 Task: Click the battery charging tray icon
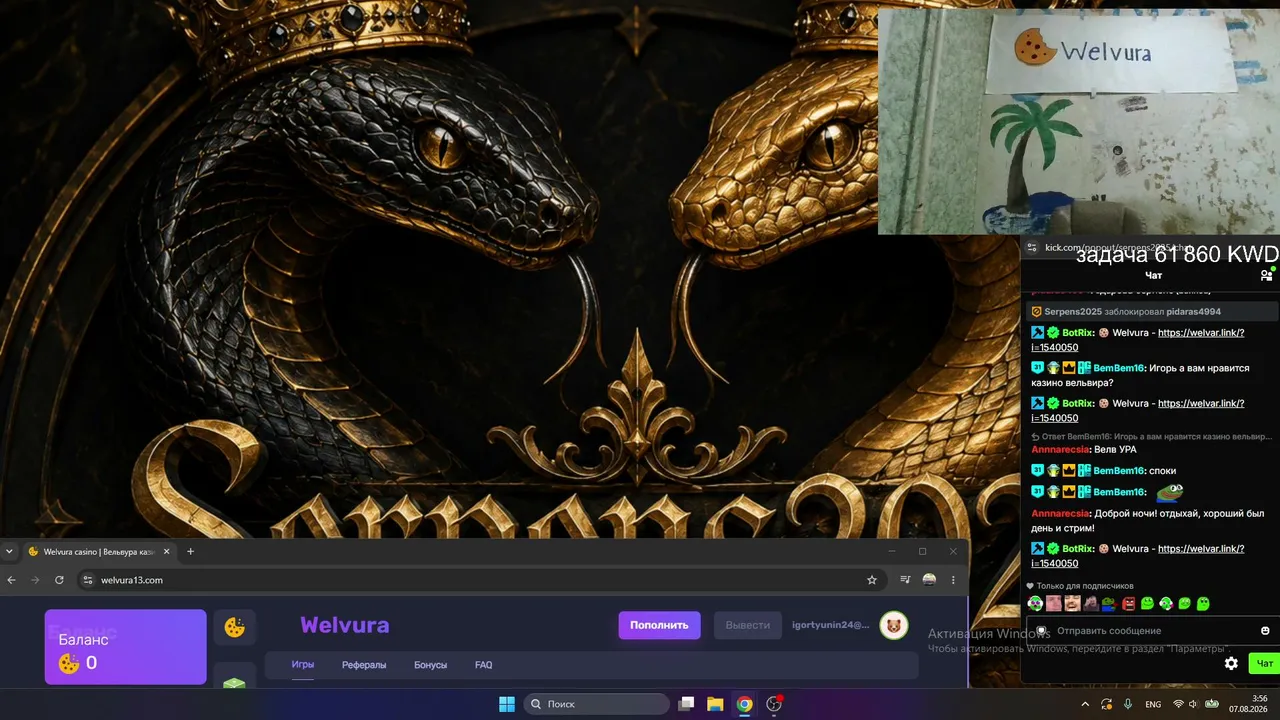point(1210,704)
